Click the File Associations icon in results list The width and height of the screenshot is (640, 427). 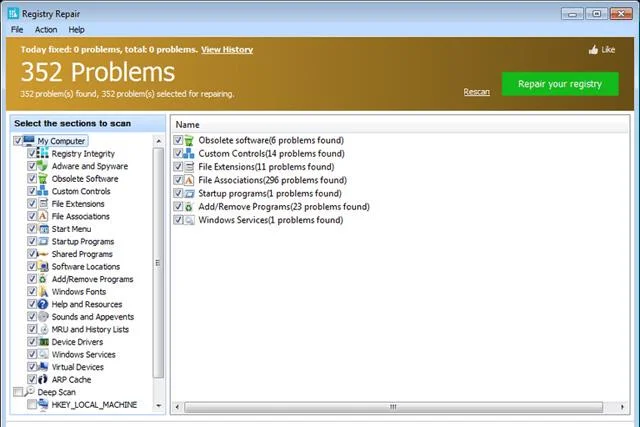[189, 180]
